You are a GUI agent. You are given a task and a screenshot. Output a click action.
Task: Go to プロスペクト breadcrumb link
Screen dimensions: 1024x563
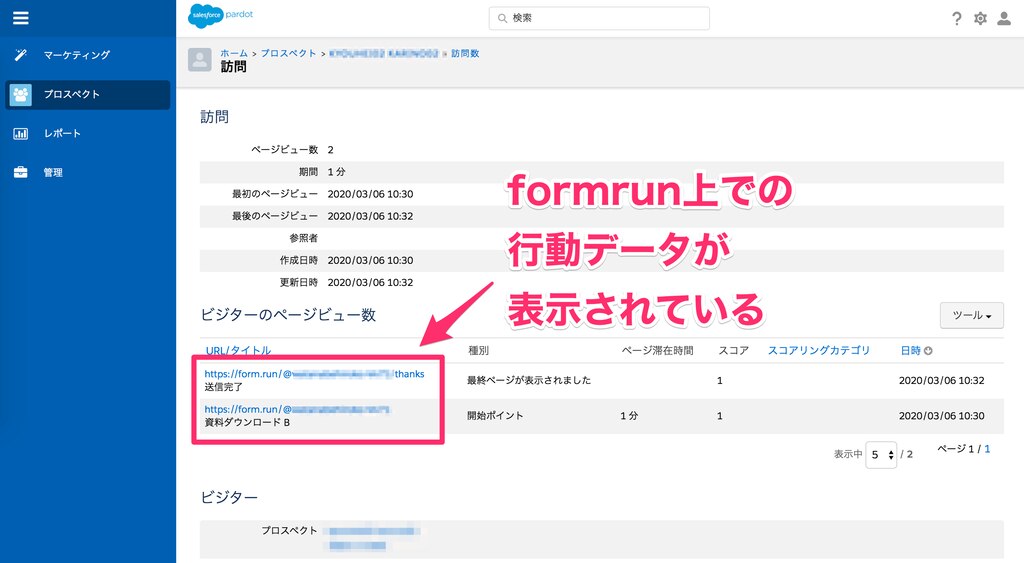coord(288,54)
